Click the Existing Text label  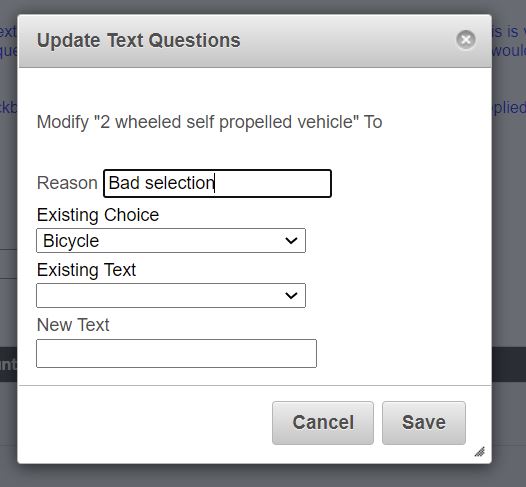87,270
